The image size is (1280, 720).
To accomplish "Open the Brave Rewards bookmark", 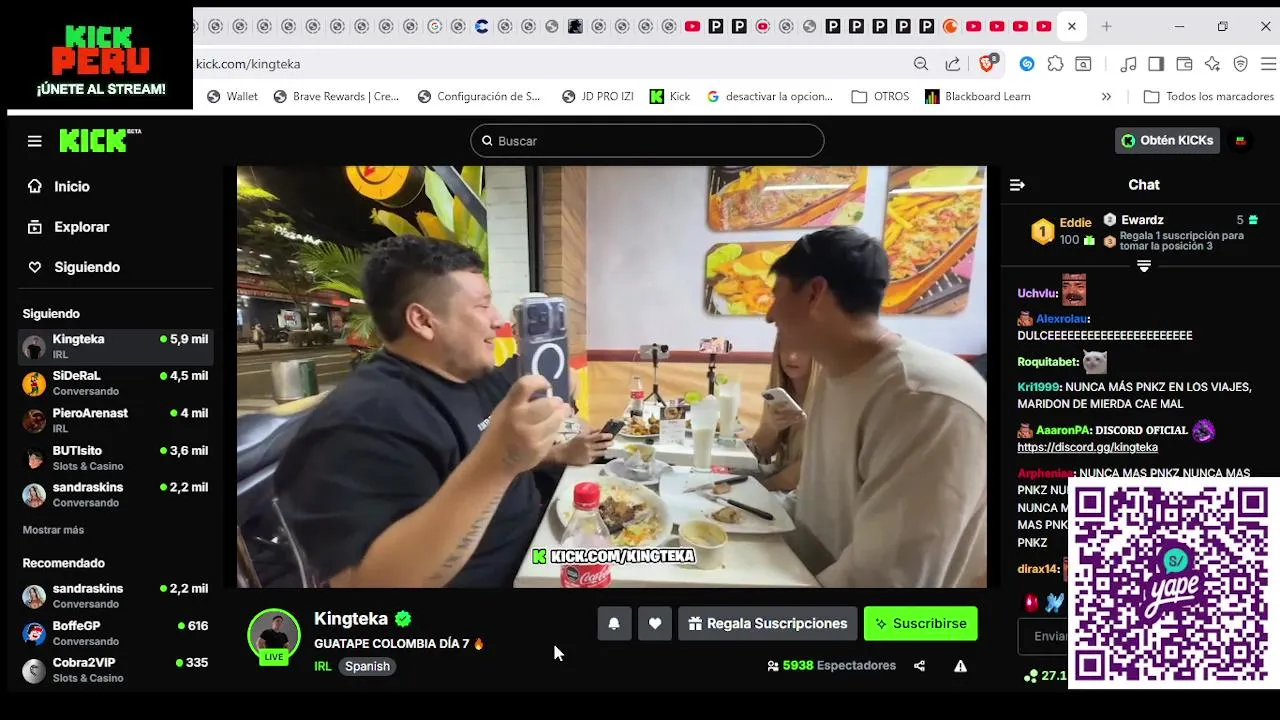I will (x=336, y=97).
